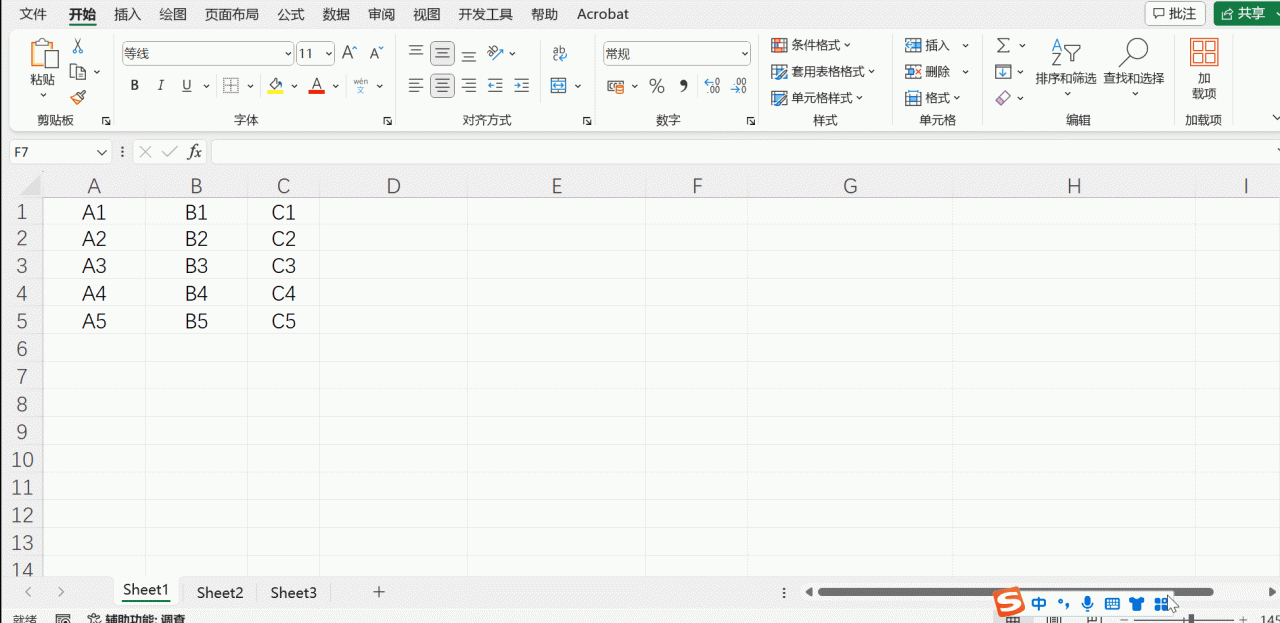Apply comma style number format icon
1280x623 pixels.
(684, 87)
